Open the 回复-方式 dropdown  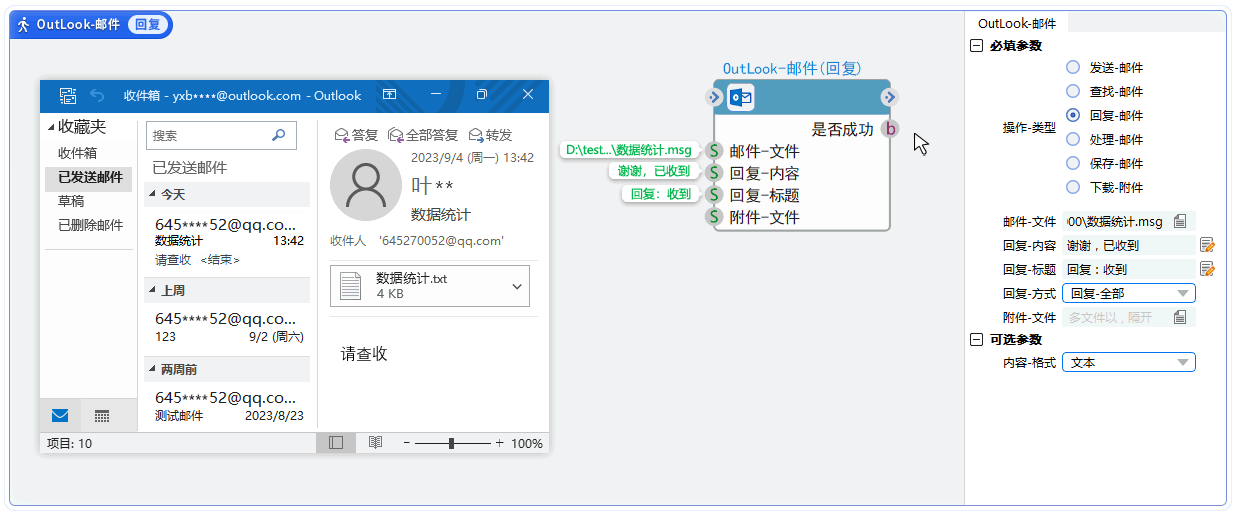pos(1128,293)
